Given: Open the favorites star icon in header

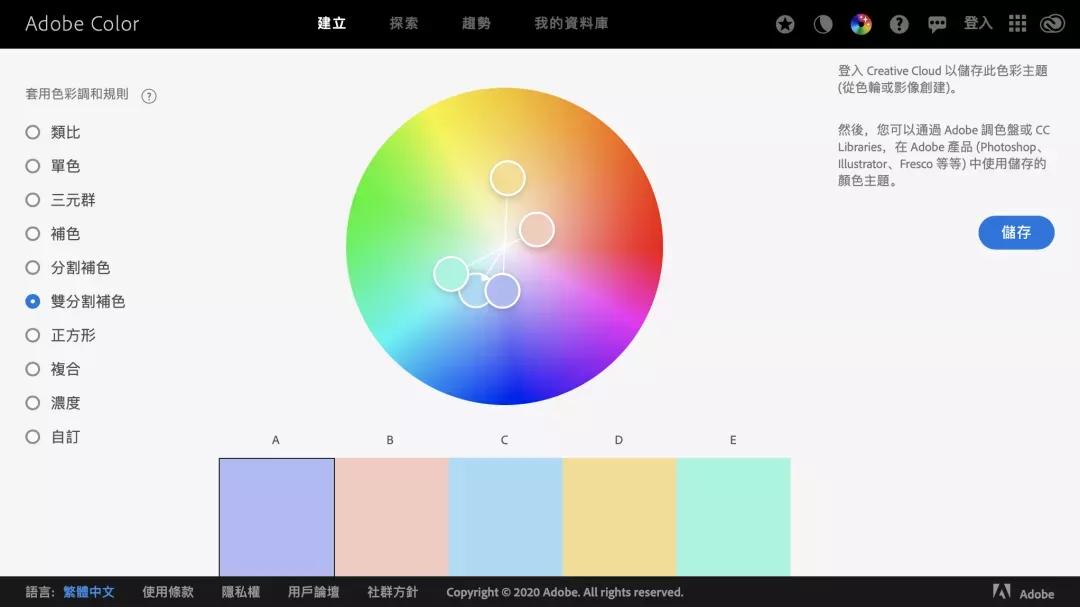Looking at the screenshot, I should 785,24.
